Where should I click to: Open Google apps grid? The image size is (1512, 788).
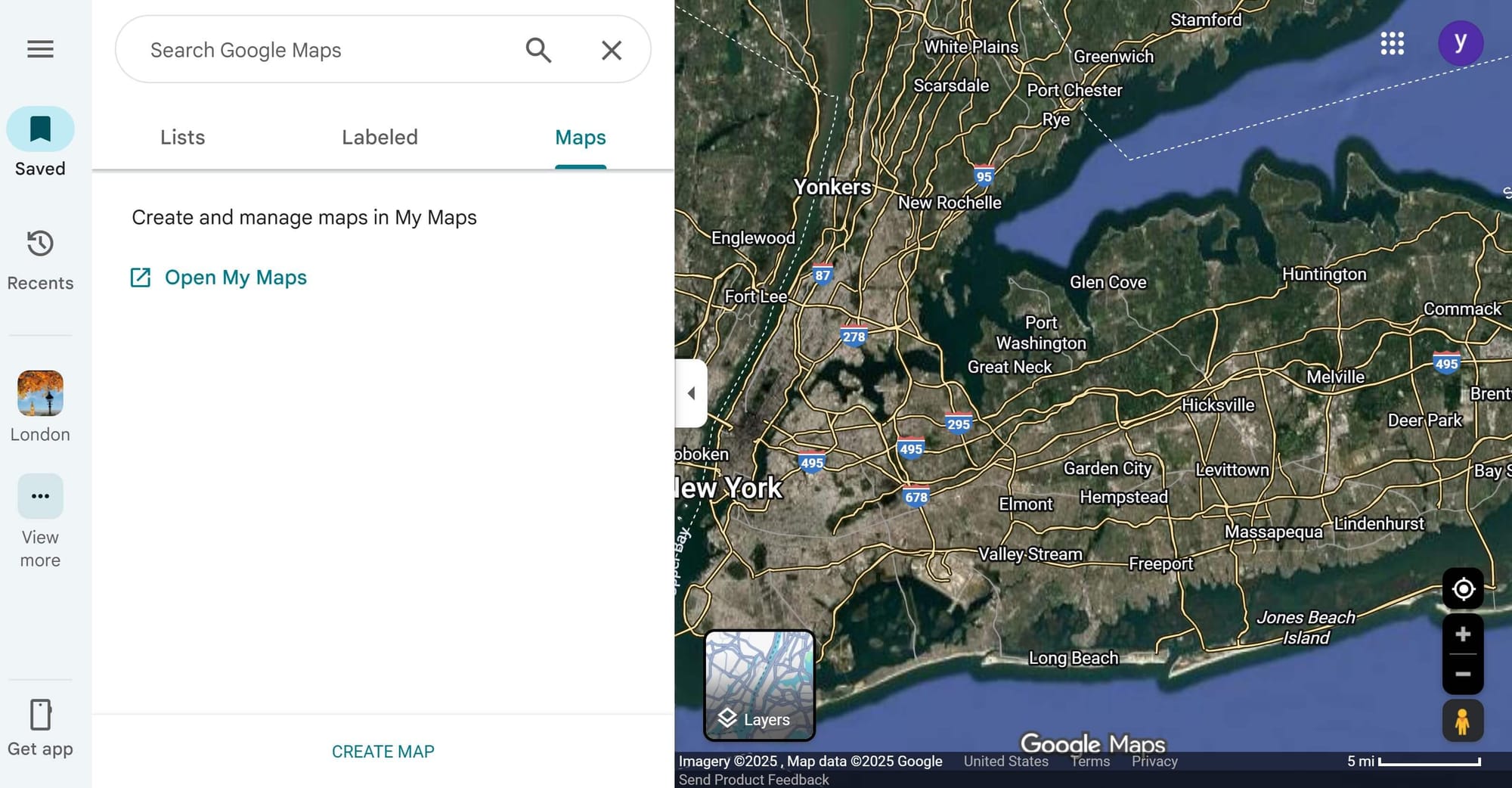[1392, 43]
